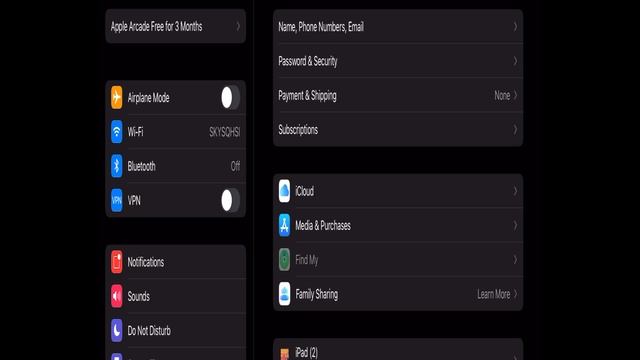Open the iCloud cloud icon
The image size is (640, 360).
[284, 191]
